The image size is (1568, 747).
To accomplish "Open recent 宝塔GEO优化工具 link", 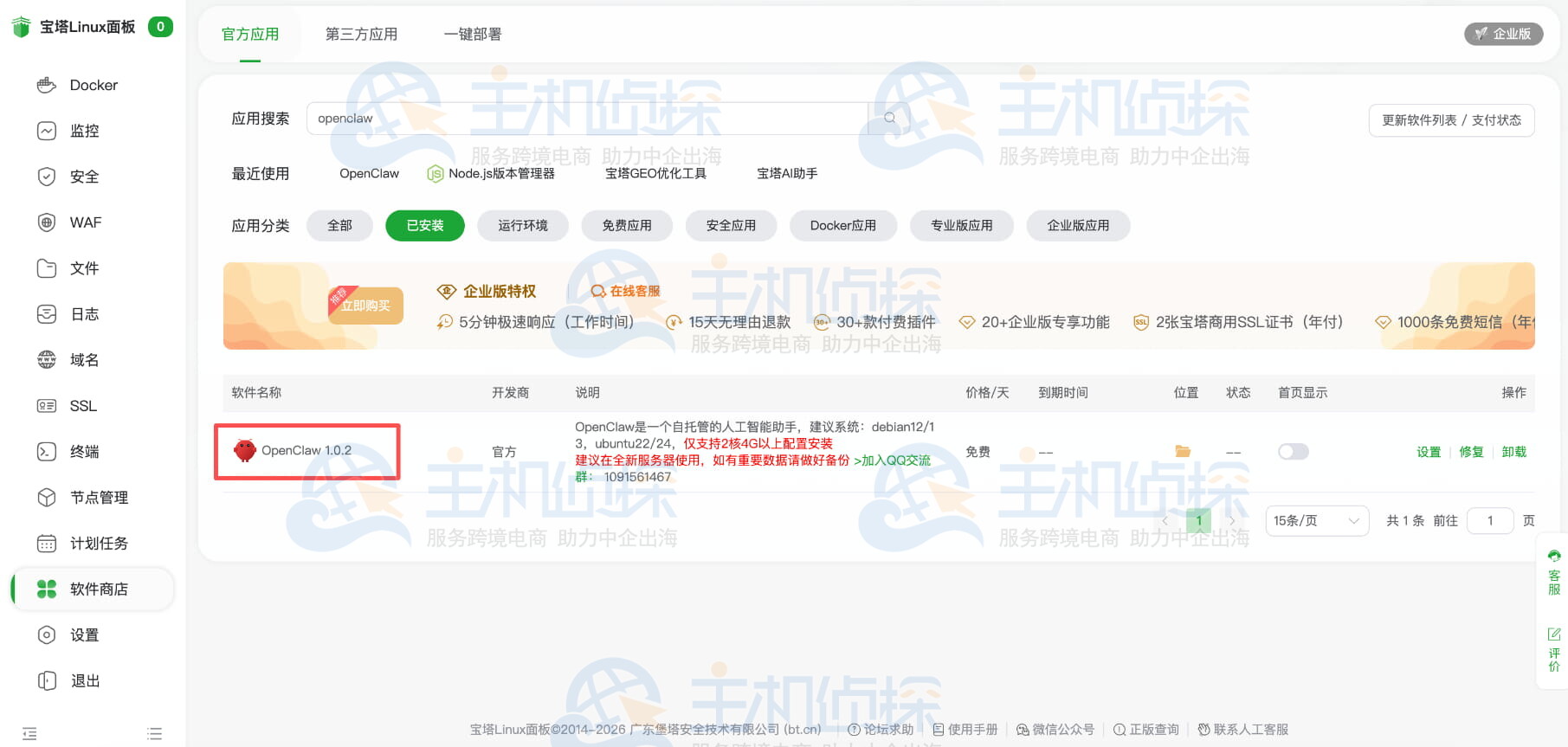I will point(655,174).
